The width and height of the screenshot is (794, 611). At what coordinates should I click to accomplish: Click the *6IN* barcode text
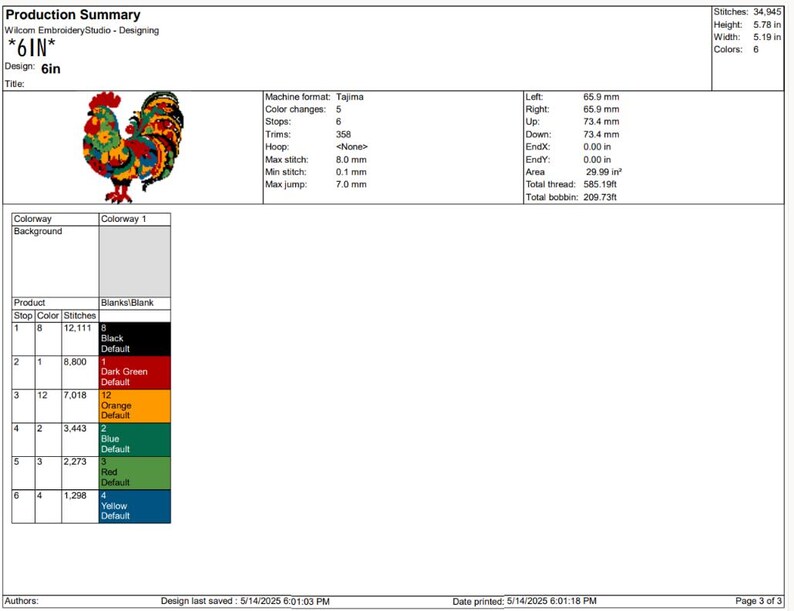coord(31,49)
